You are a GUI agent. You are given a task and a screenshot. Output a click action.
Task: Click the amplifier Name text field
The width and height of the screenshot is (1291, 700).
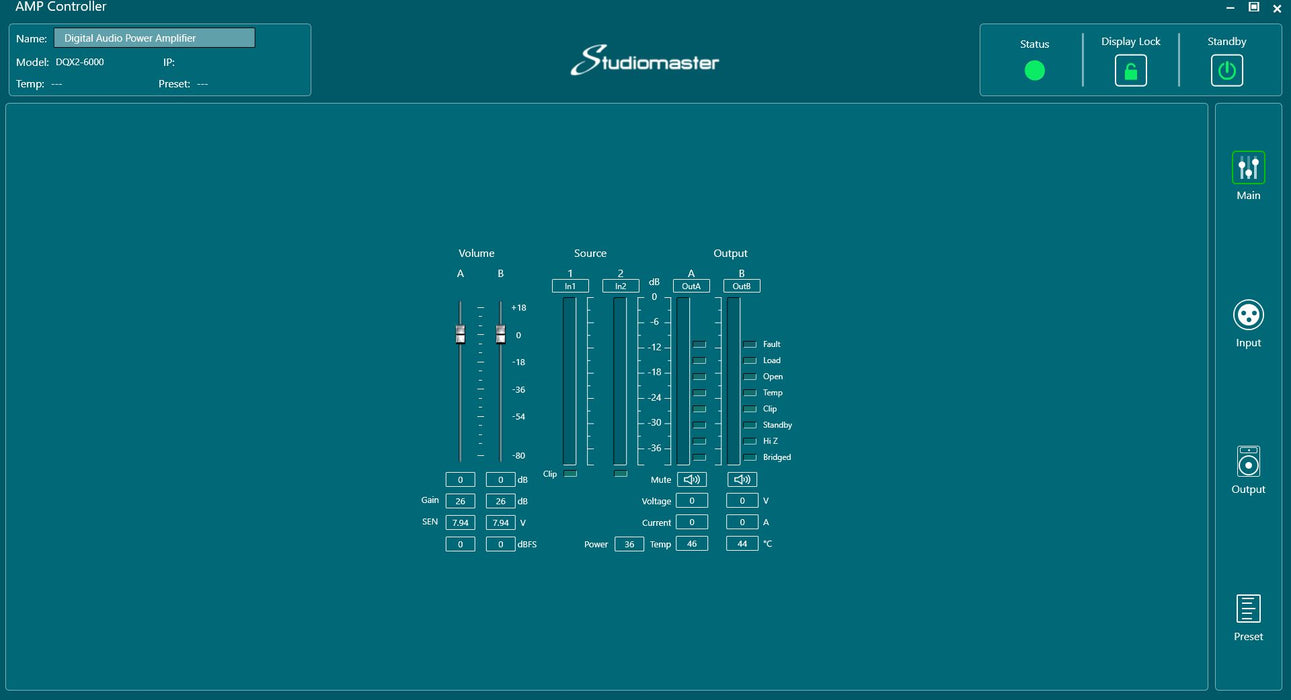(x=154, y=38)
